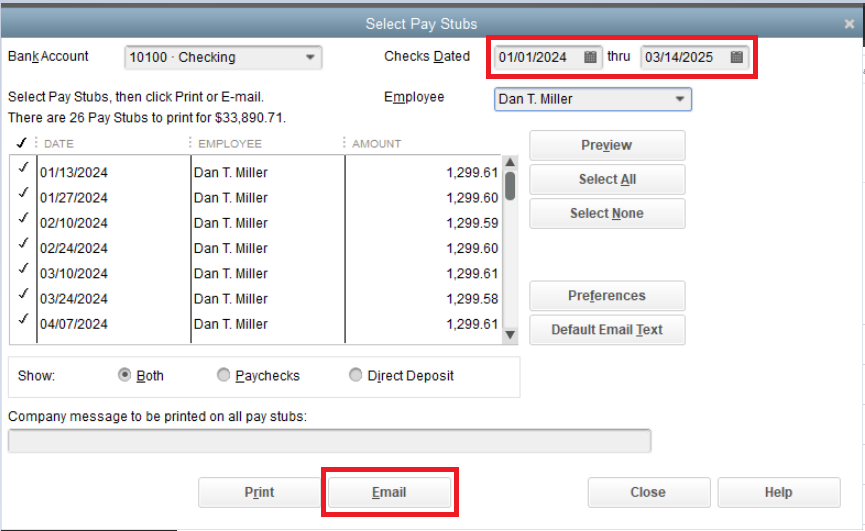Click the pay stub list scroll up arrow
The image size is (865, 531).
pyautogui.click(x=510, y=162)
